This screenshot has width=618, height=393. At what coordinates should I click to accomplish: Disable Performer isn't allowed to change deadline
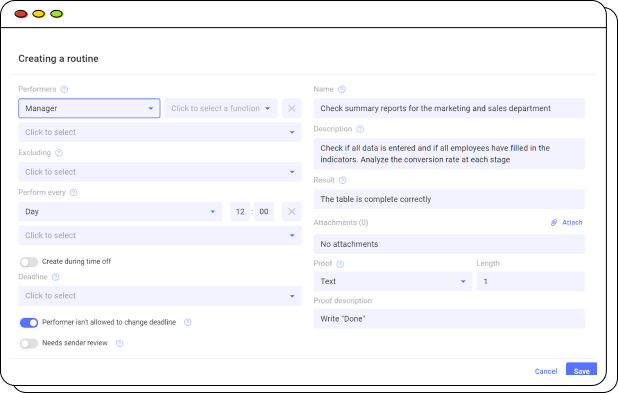[x=29, y=323]
